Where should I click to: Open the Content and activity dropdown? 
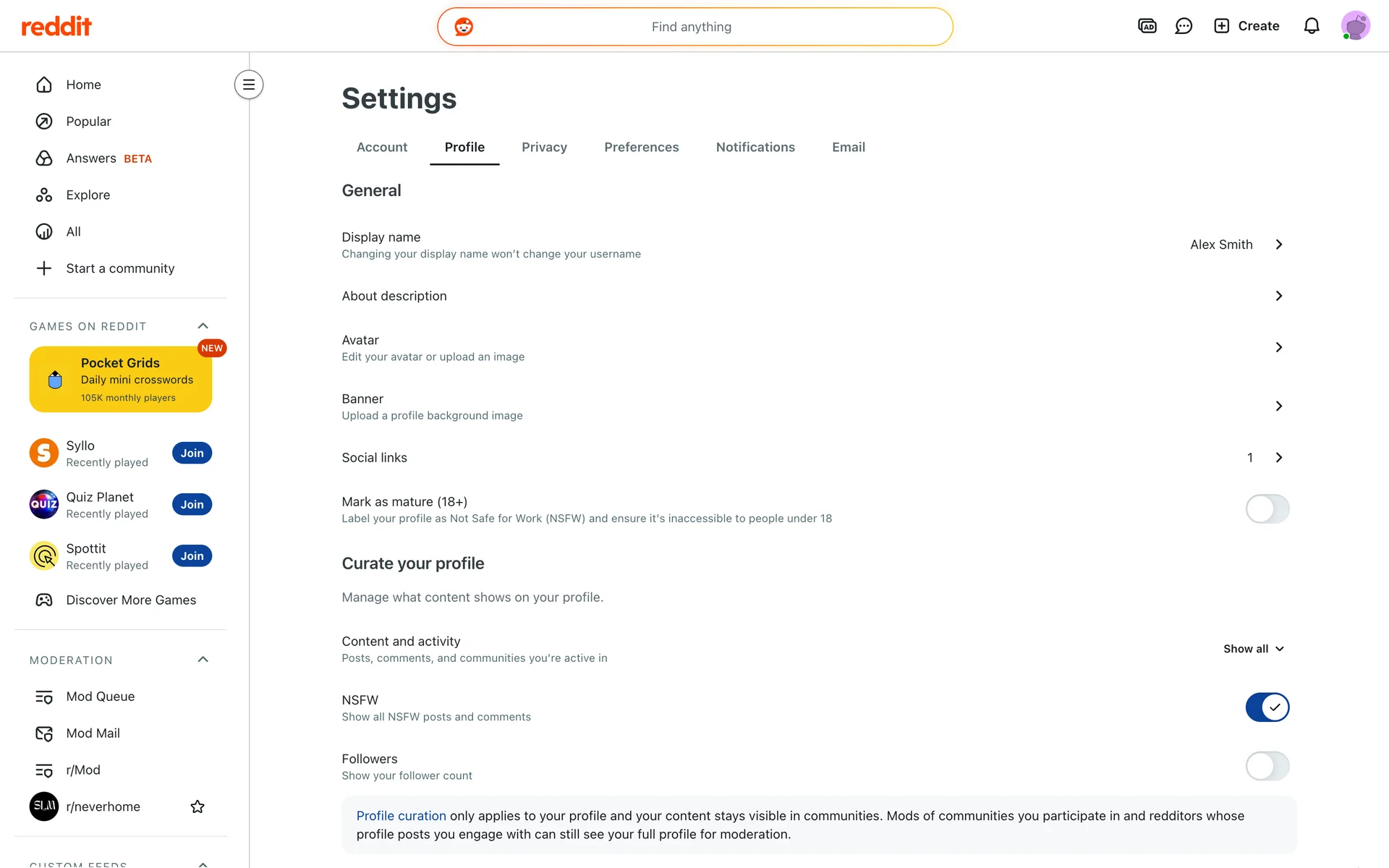pyautogui.click(x=1253, y=649)
